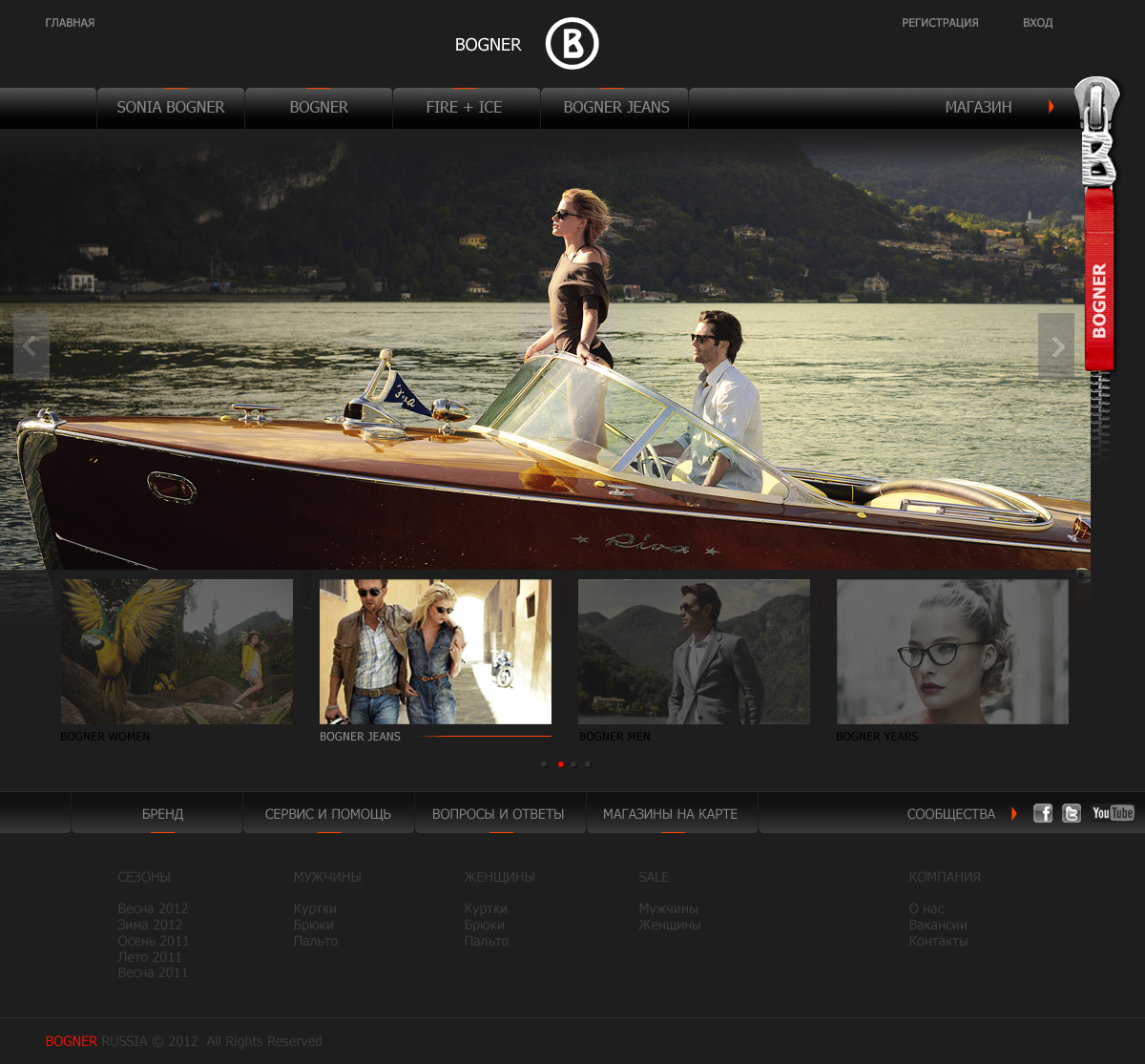1145x1064 pixels.
Task: Open Куртки under МУЖЧИНЫ
Action: point(315,908)
